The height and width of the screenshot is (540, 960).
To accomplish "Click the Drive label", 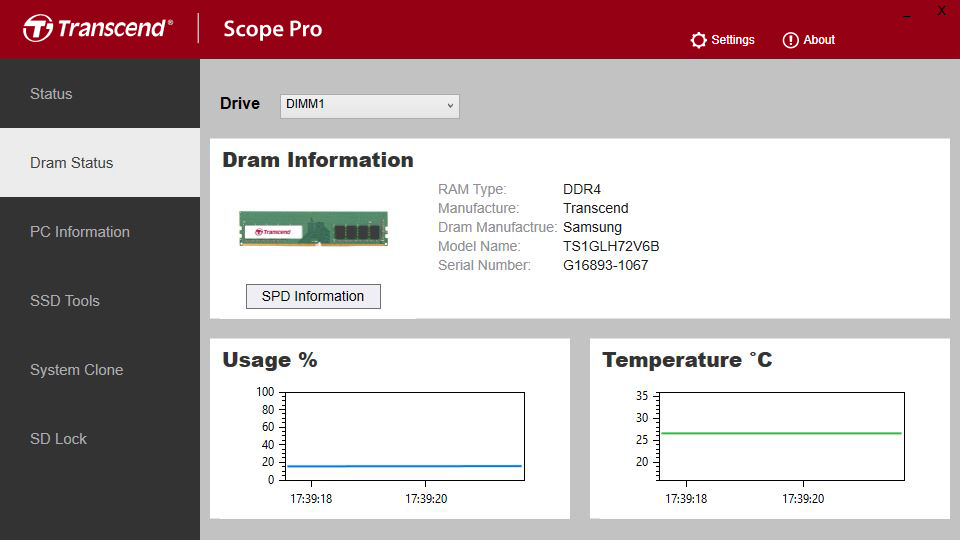I will [240, 103].
